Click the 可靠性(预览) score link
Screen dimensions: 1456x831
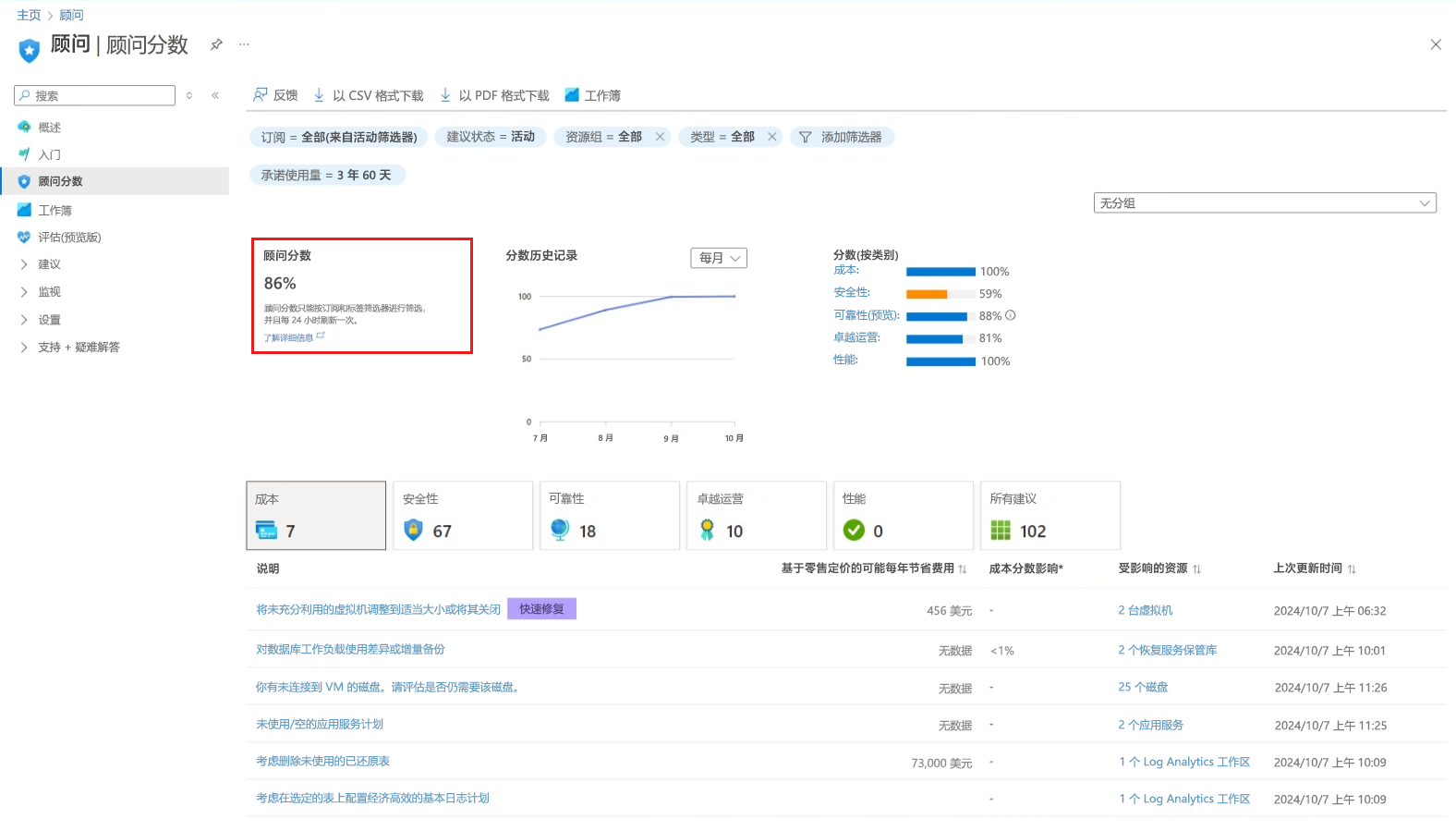point(867,315)
